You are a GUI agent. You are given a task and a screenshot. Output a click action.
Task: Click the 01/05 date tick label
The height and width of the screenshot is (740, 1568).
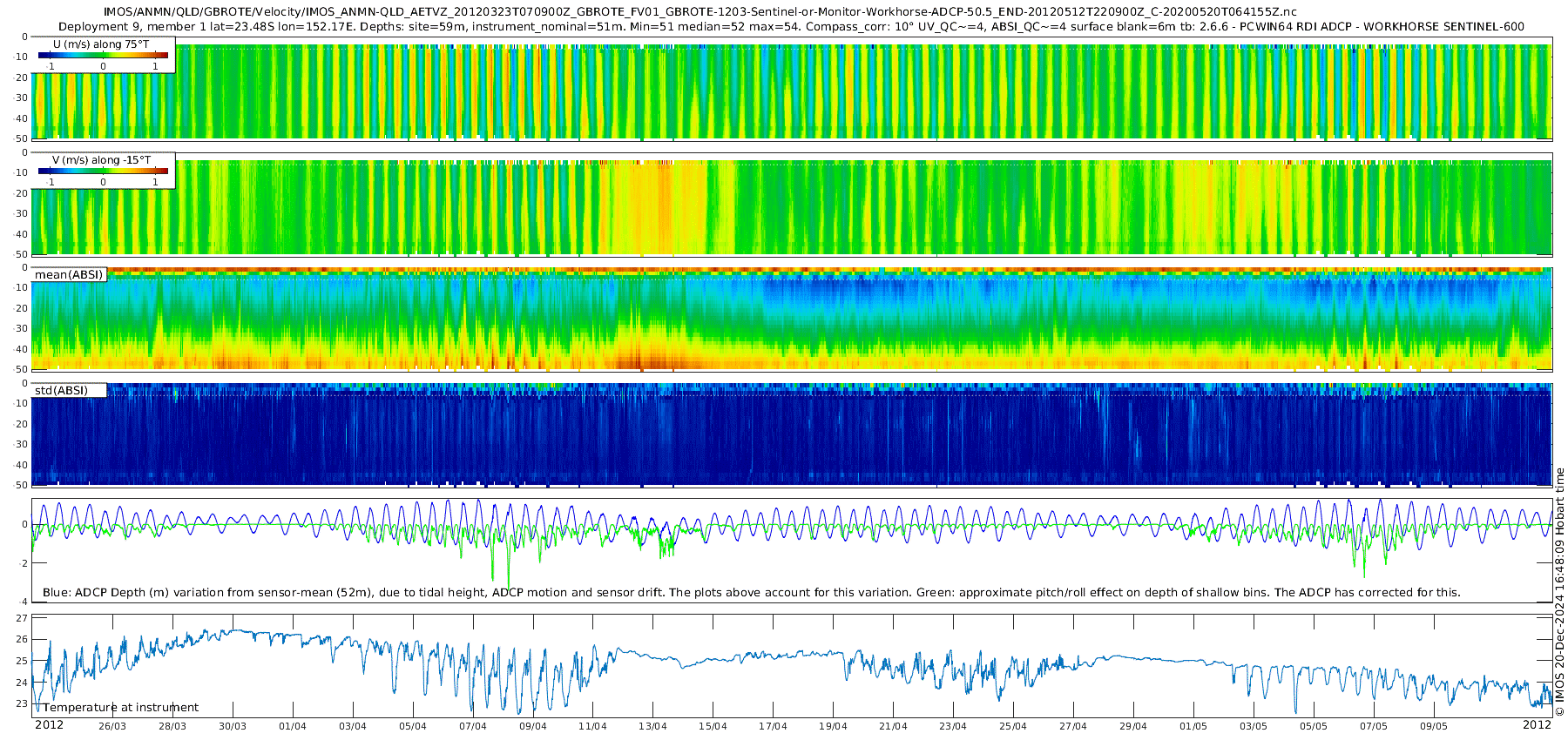[1193, 726]
